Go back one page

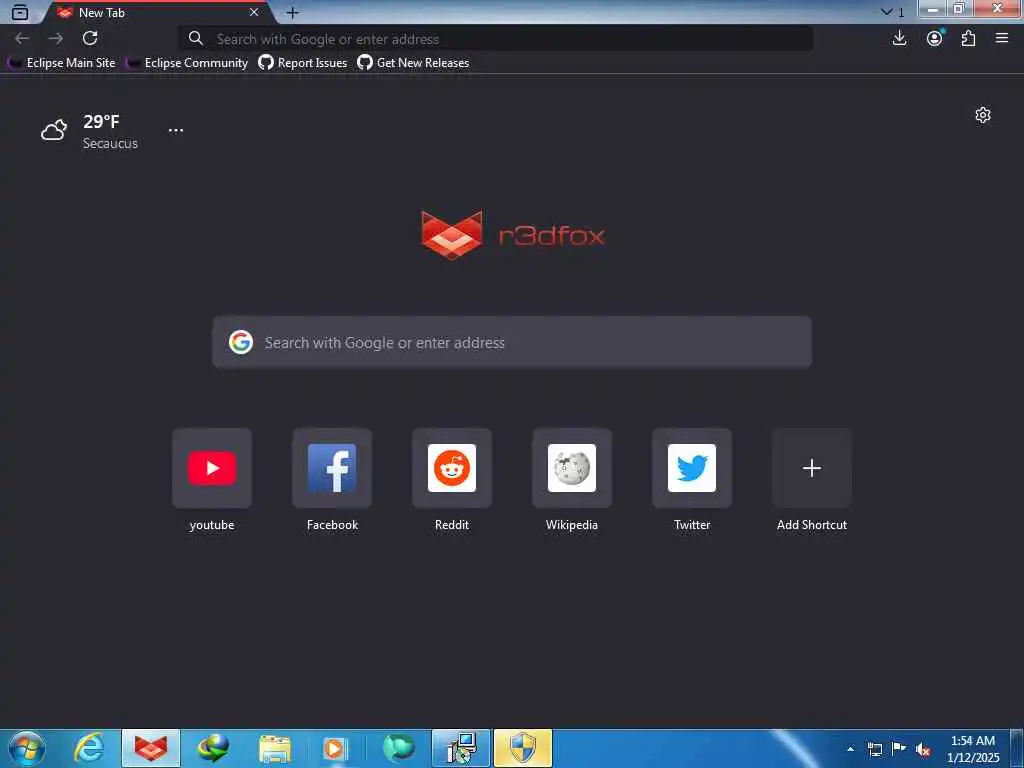tap(22, 39)
